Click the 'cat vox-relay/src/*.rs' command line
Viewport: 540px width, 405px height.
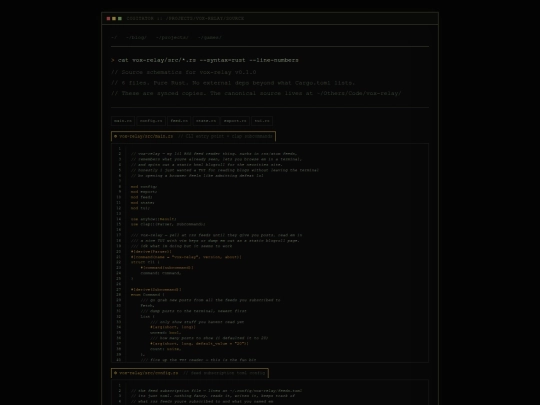pos(208,60)
